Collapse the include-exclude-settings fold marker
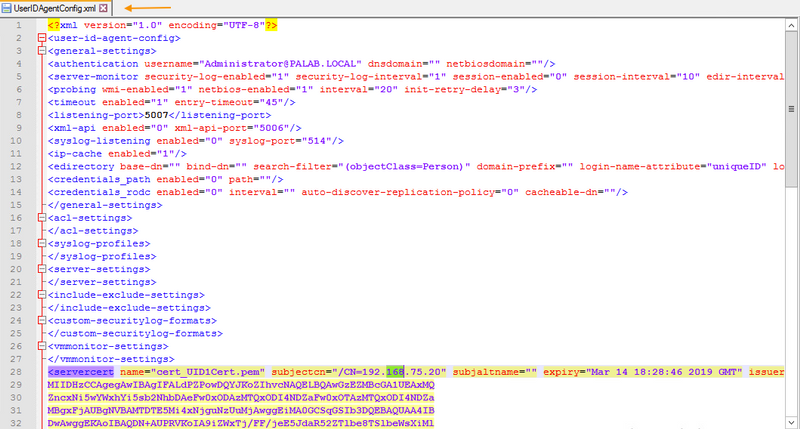800x429 pixels. [x=42, y=295]
